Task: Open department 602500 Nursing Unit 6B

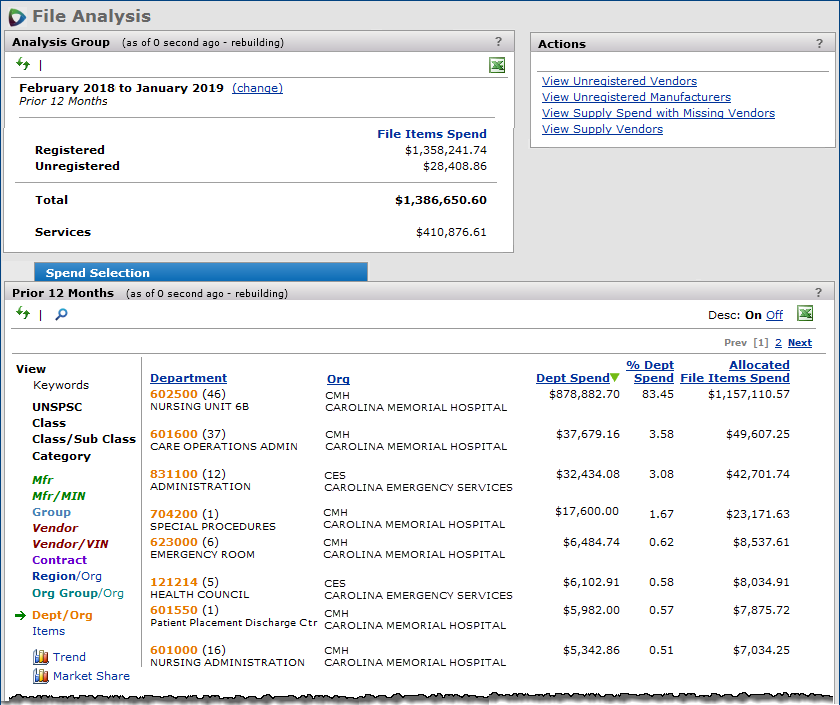Action: [x=173, y=394]
